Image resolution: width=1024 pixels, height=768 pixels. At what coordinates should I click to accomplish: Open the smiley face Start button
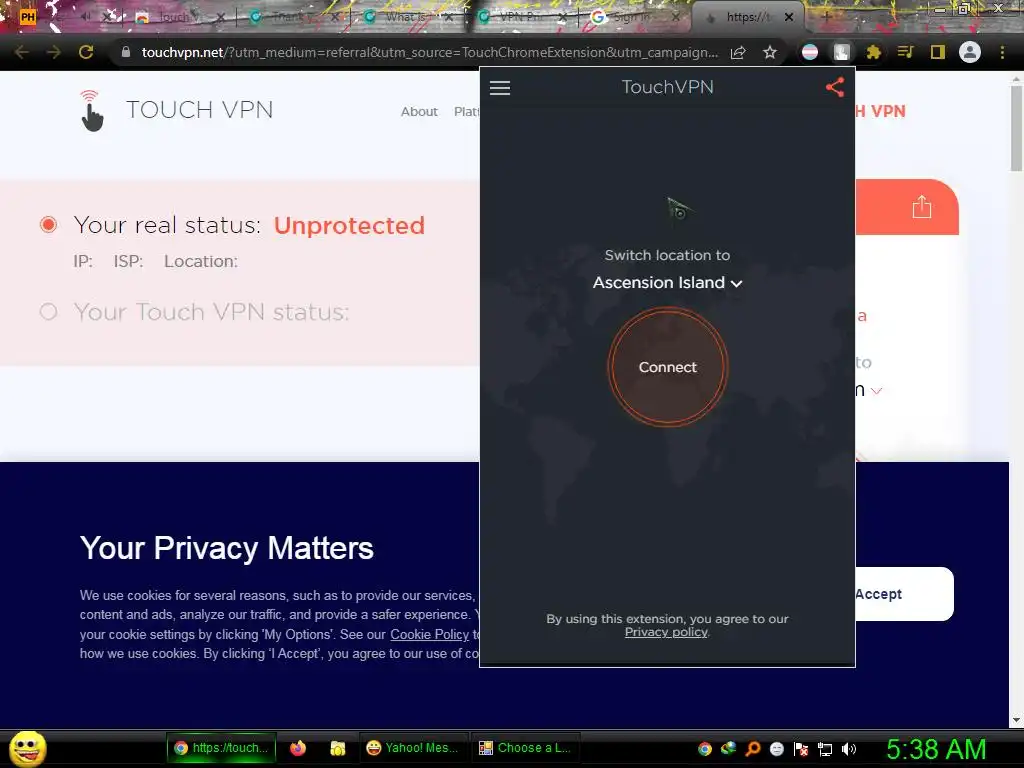pos(27,748)
